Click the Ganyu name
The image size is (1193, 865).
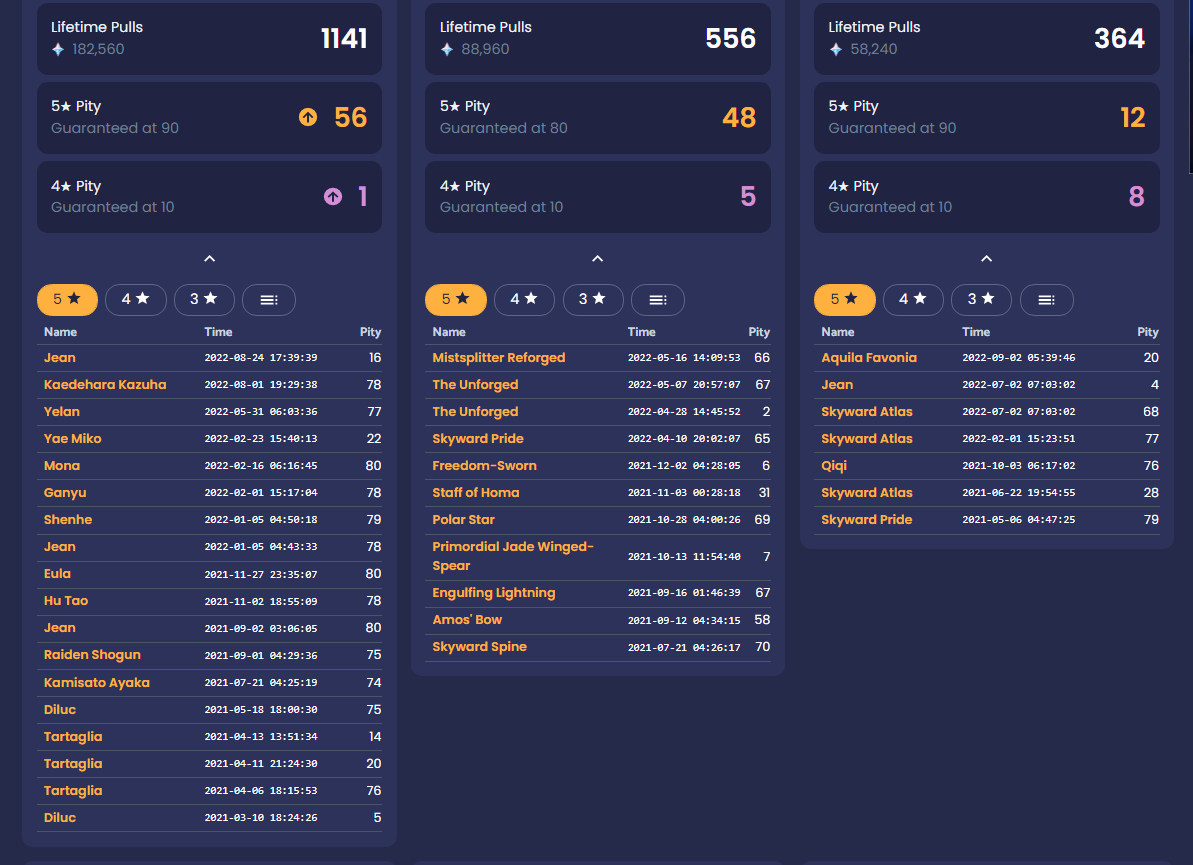(x=65, y=493)
